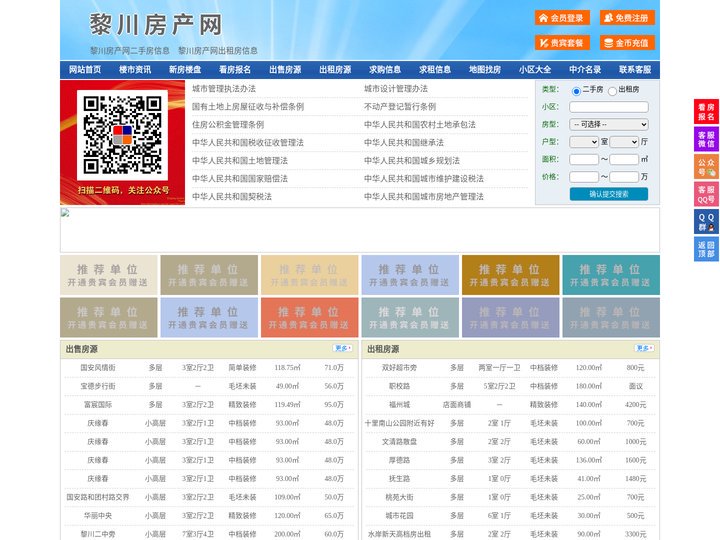Open the 城市设计管理办法 article link
Image resolution: width=720 pixels, height=540 pixels.
(x=396, y=89)
